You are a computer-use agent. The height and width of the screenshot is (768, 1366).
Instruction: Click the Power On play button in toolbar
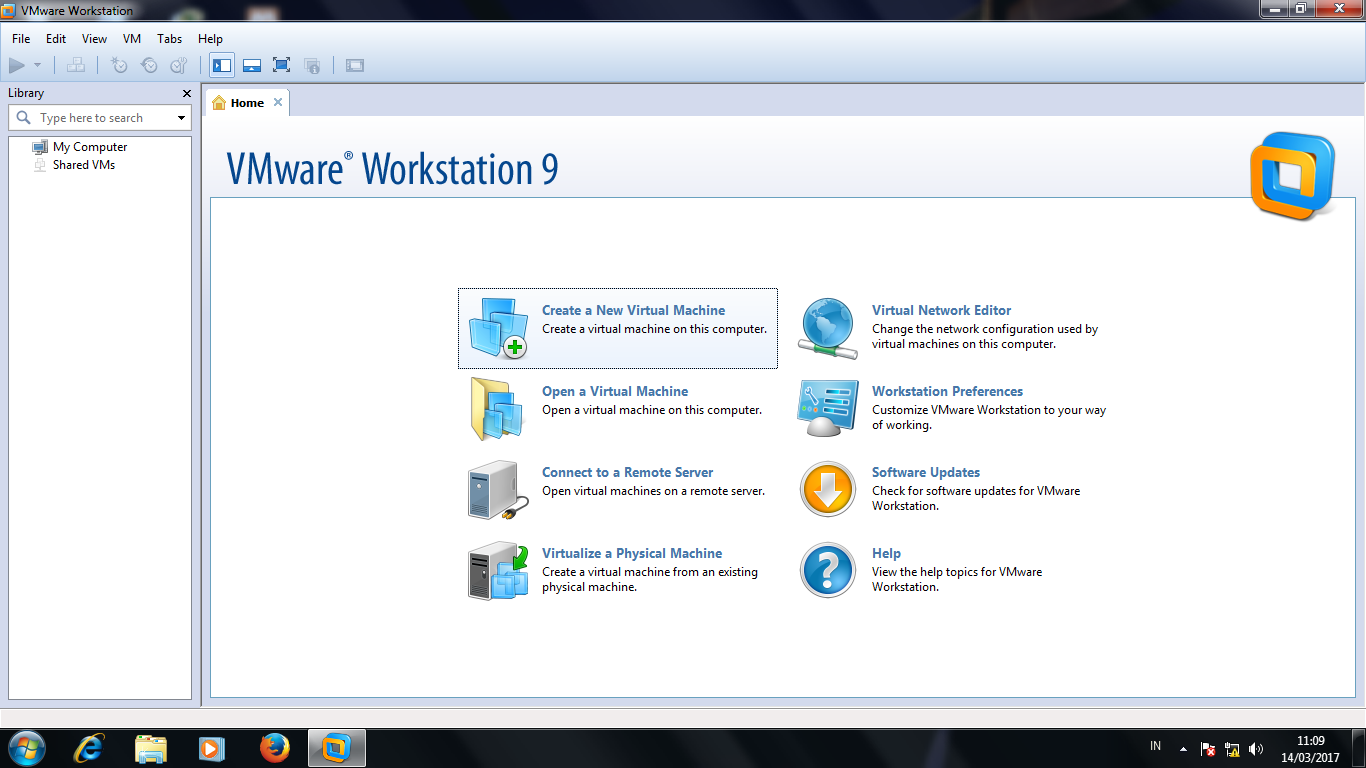click(17, 66)
